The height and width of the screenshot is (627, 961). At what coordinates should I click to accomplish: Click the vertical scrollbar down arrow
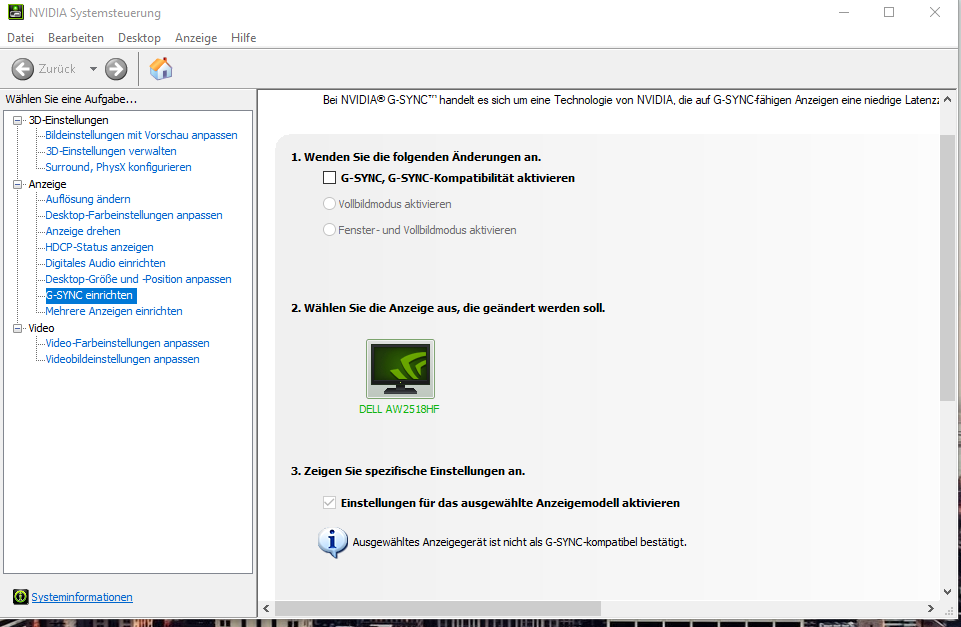(x=947, y=590)
